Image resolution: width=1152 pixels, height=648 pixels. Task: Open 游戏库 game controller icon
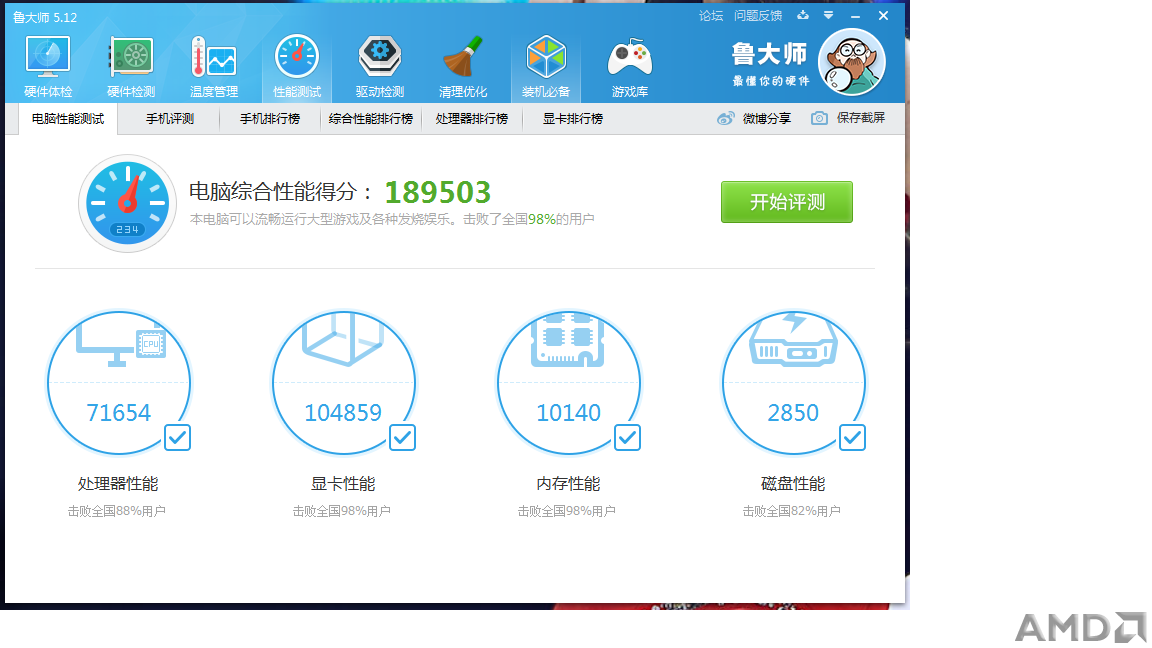tap(630, 65)
